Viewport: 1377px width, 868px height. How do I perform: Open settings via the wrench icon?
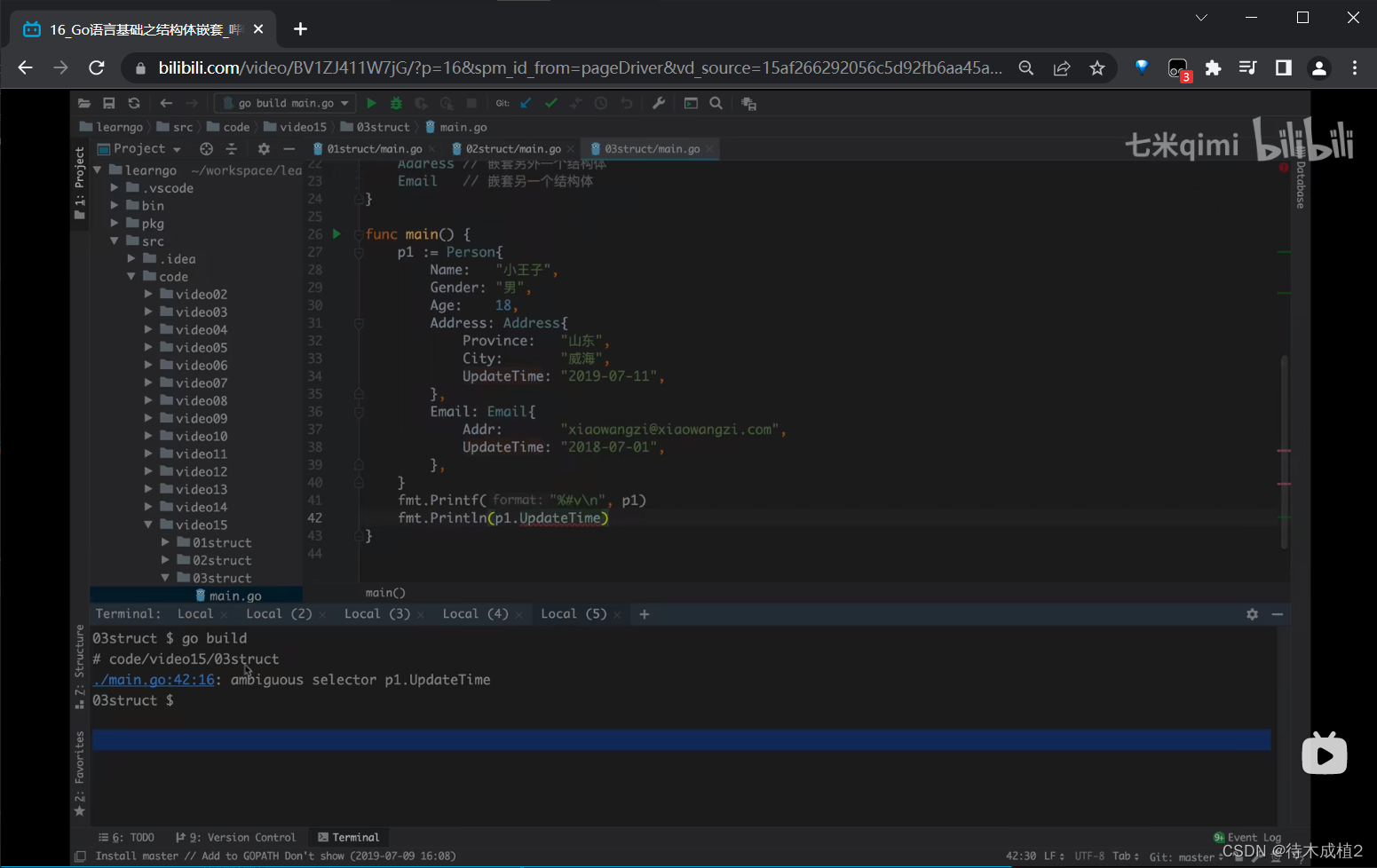coord(659,104)
